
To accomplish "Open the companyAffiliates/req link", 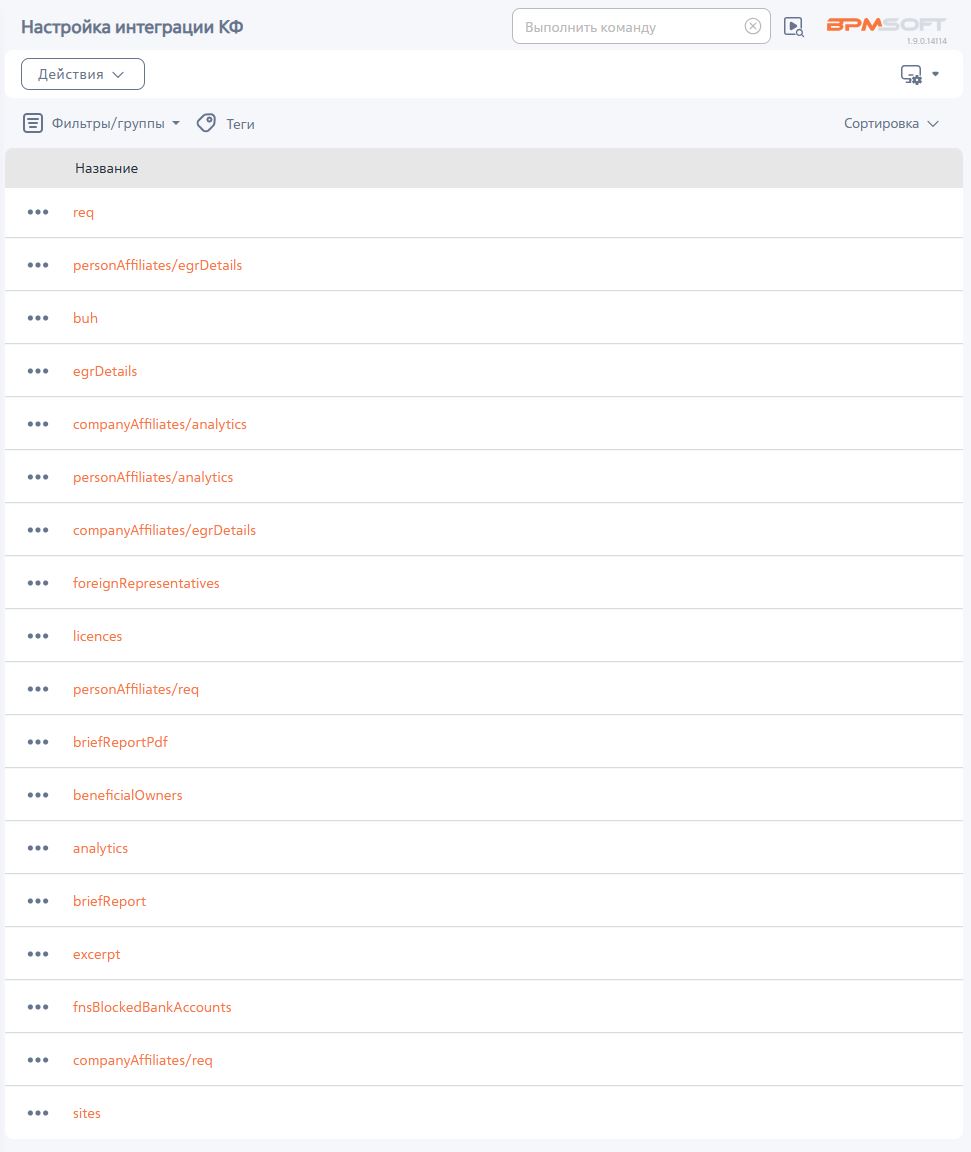I will coord(142,1060).
